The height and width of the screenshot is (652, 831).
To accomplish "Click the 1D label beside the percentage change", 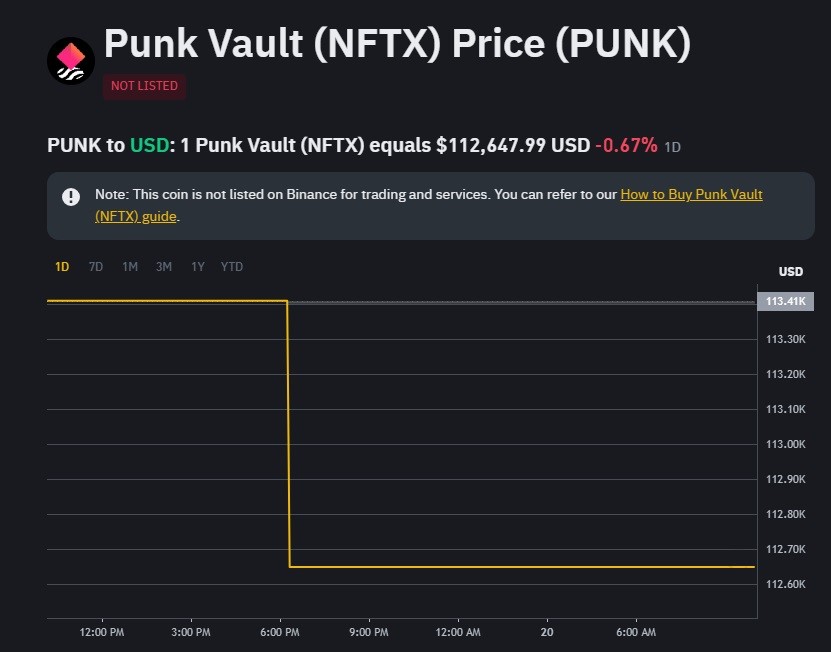I will pos(673,147).
